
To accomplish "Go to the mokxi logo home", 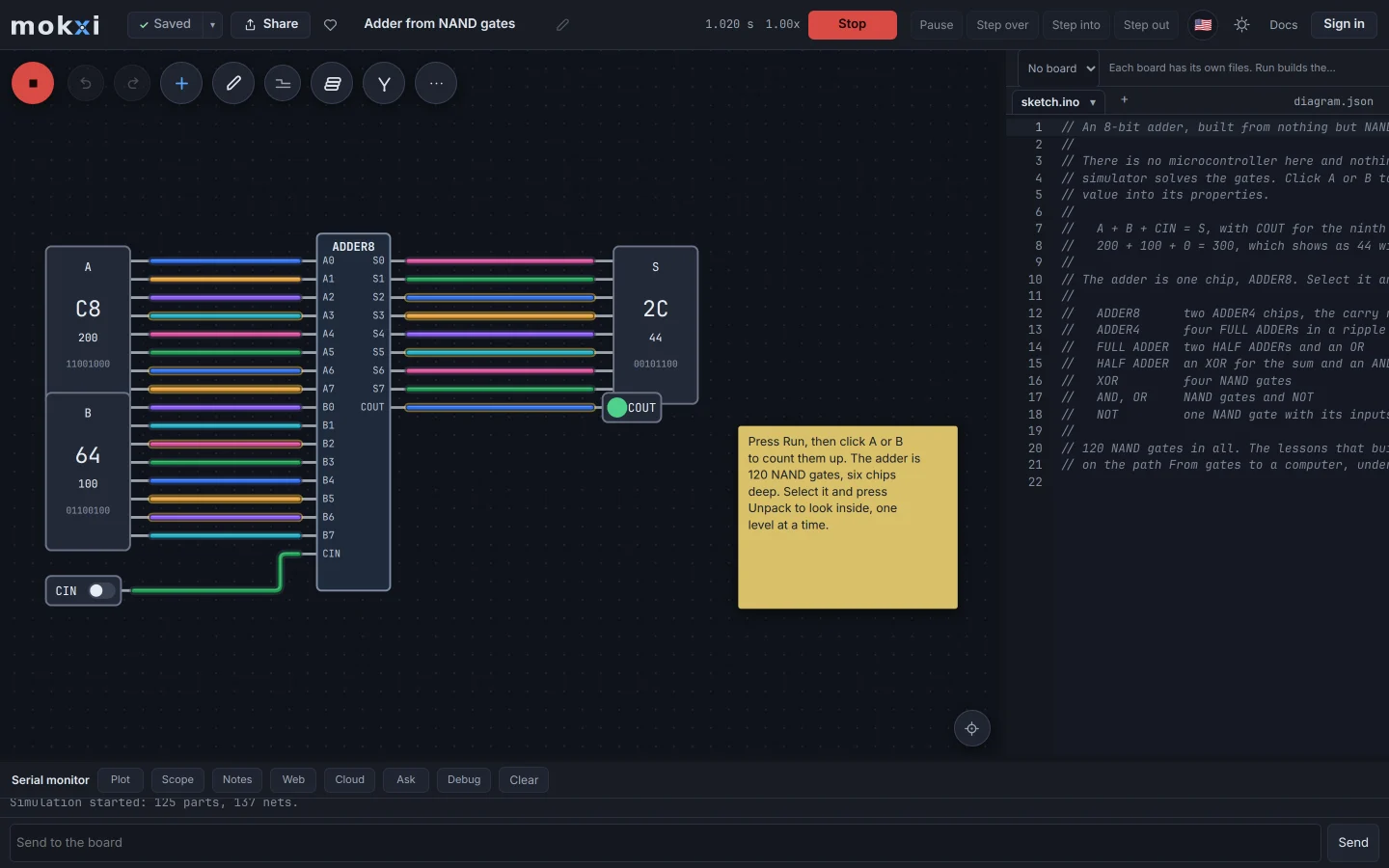I will [55, 25].
